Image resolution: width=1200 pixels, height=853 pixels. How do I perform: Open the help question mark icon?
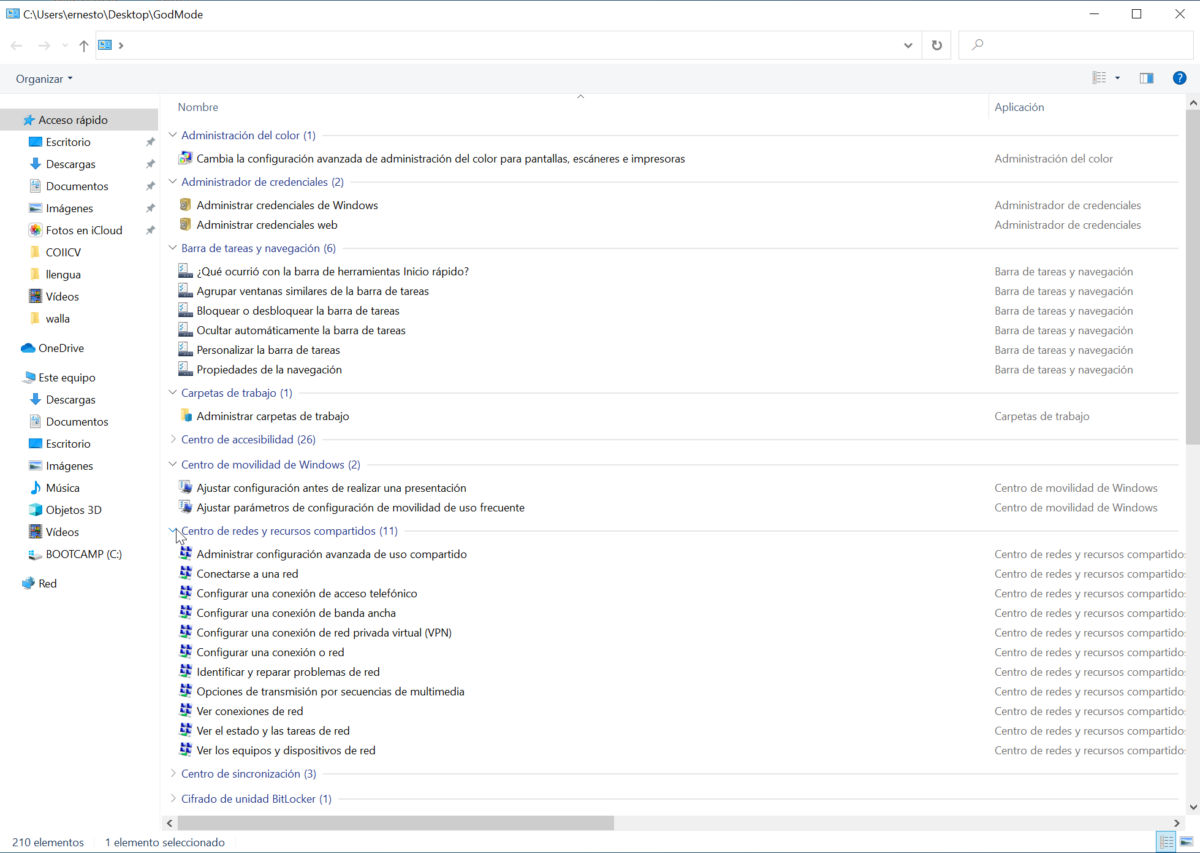click(1180, 78)
